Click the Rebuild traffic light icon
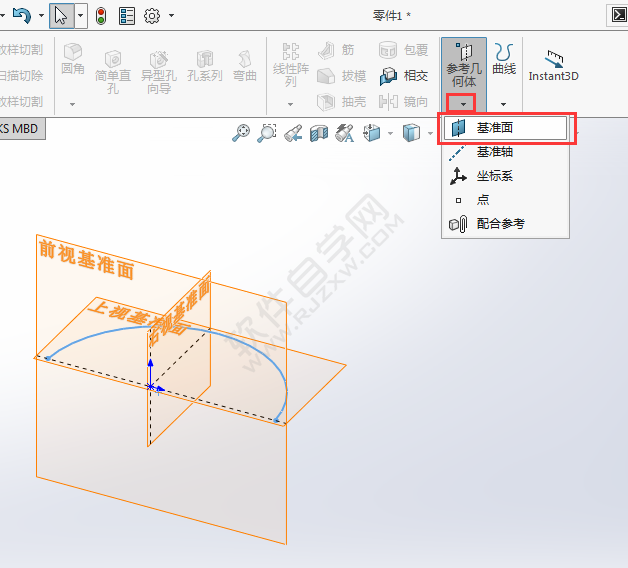 (x=101, y=16)
